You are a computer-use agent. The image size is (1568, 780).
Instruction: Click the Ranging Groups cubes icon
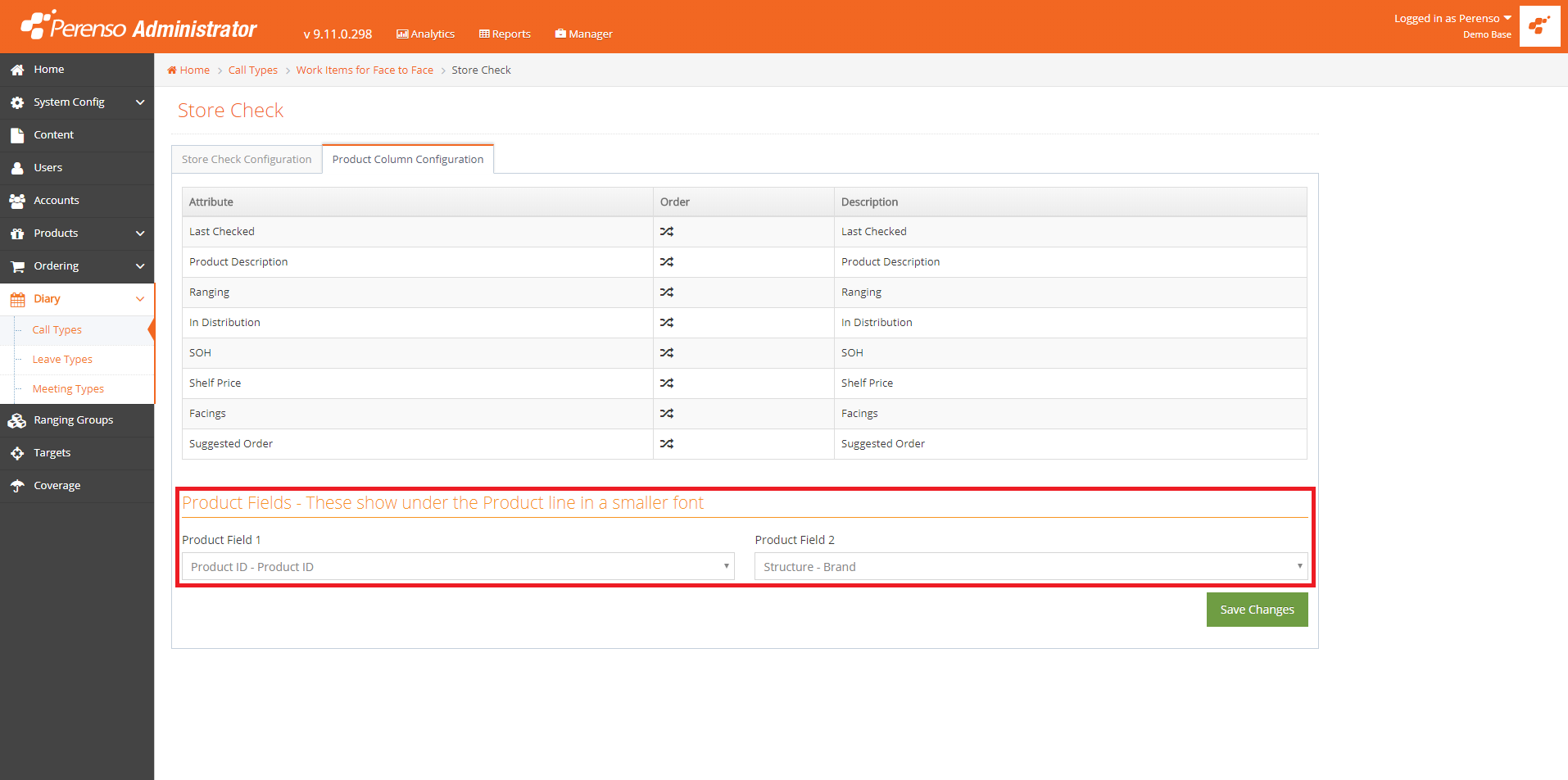tap(17, 421)
